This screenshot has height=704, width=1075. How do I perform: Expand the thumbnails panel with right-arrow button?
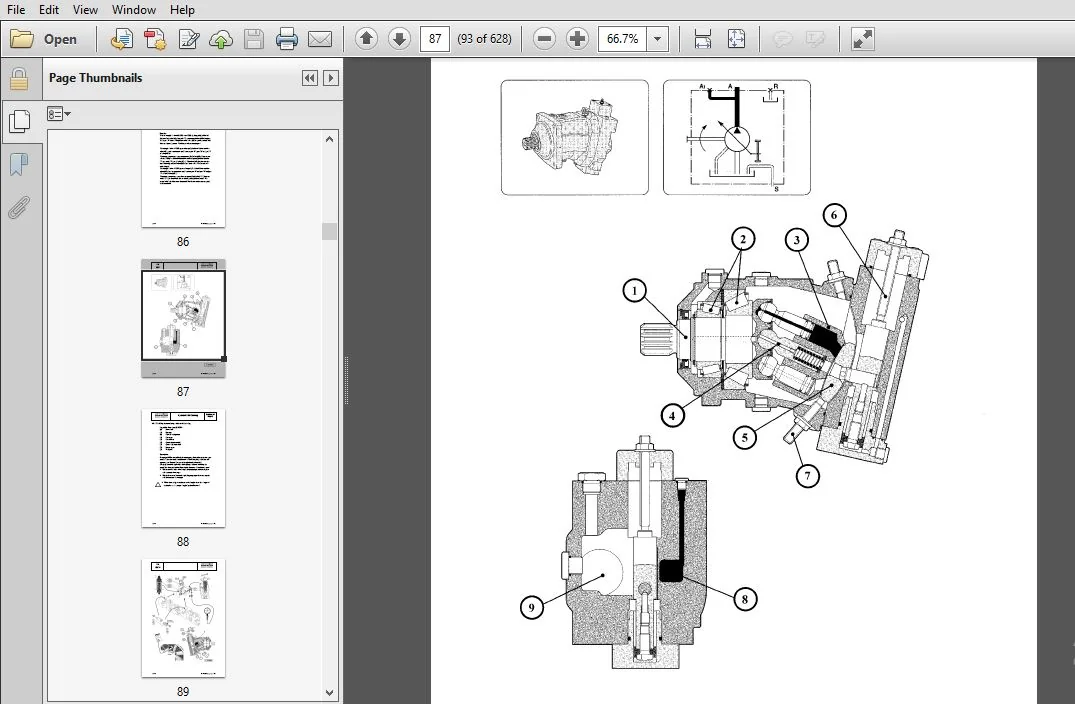[331, 78]
